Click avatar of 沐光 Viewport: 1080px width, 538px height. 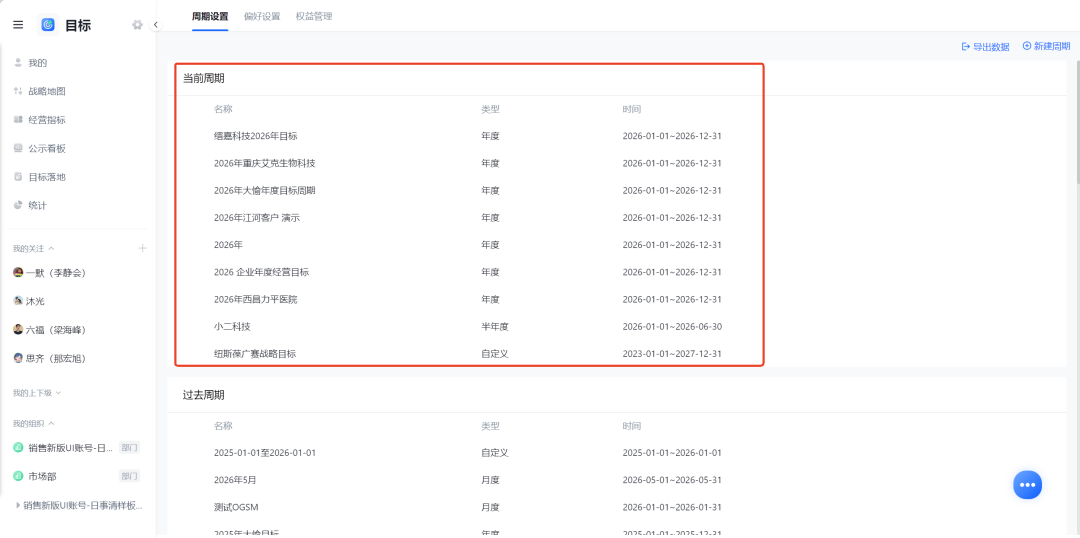[x=19, y=301]
